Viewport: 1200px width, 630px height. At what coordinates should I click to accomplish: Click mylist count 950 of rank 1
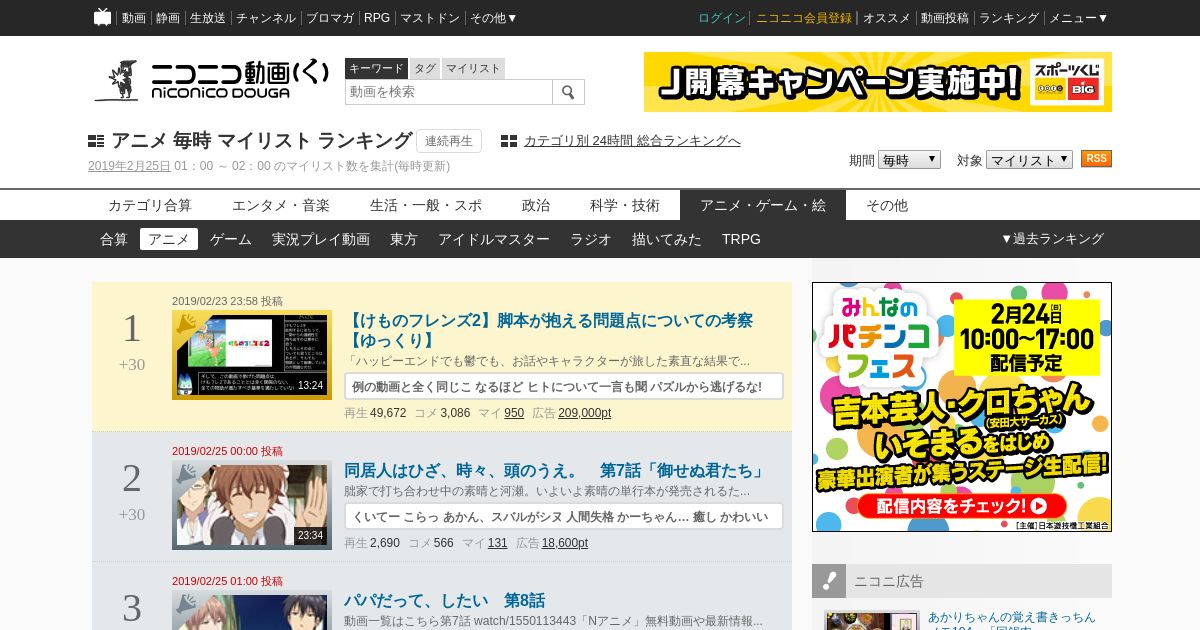(514, 413)
